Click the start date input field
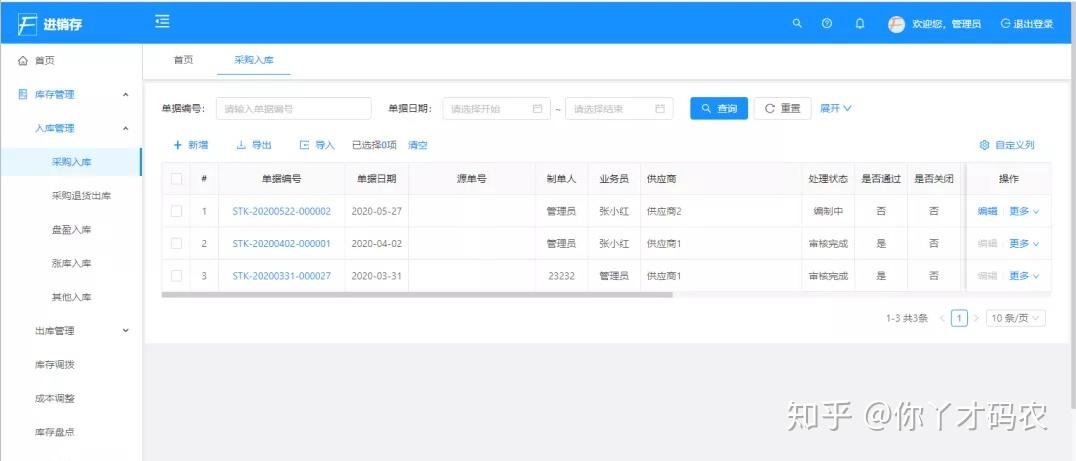1076x461 pixels. (x=497, y=108)
